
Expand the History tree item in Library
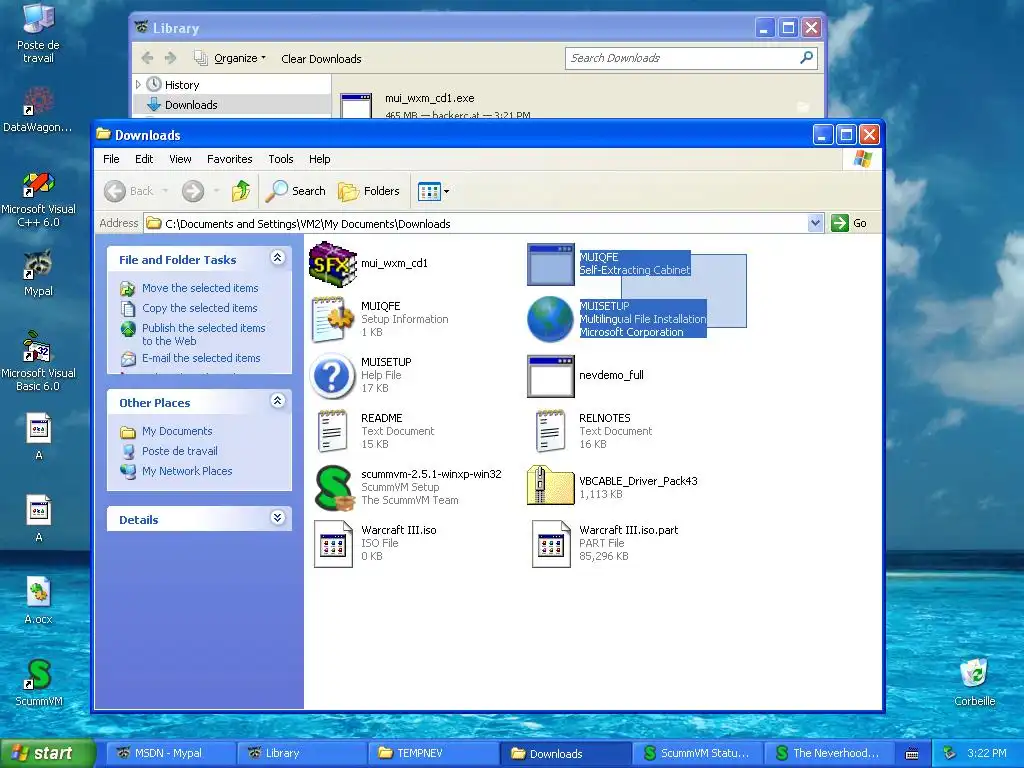[138, 84]
